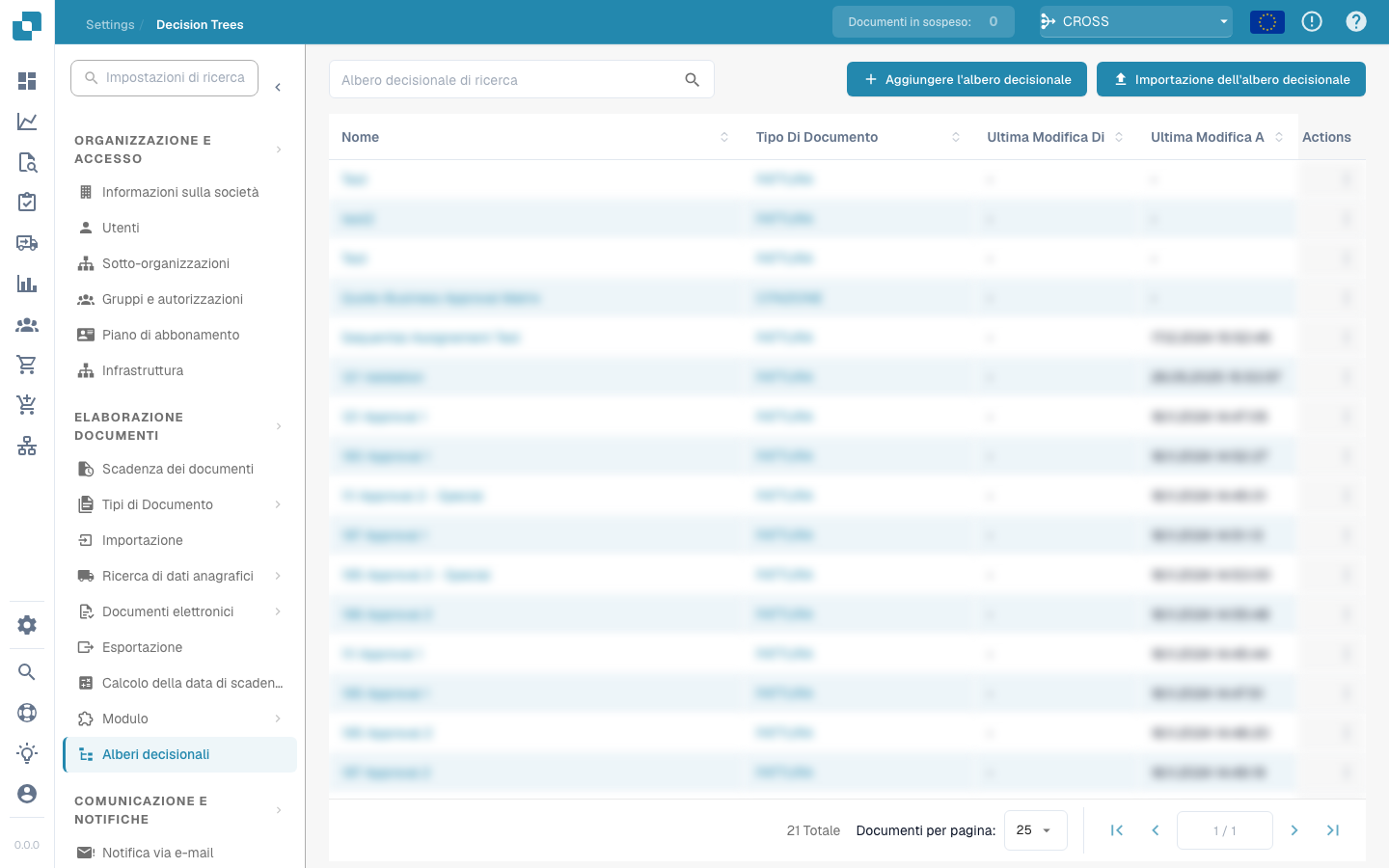Image resolution: width=1389 pixels, height=868 pixels.
Task: Open the shopping cart icon
Action: (27, 365)
